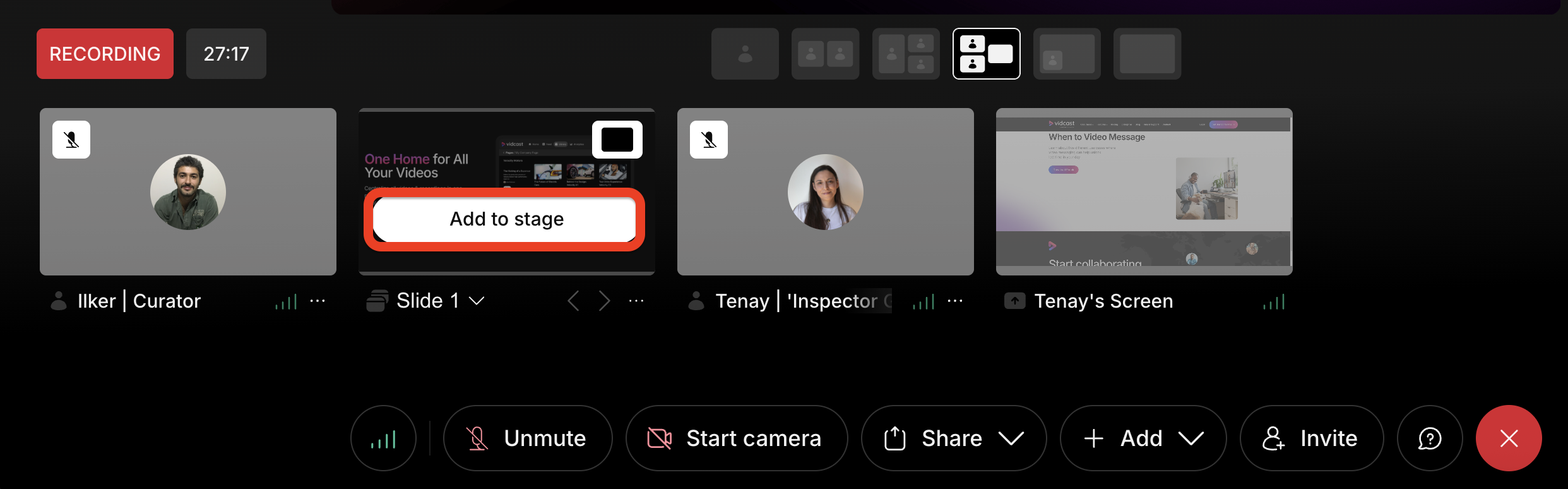Click the person icon beside Ilker | Curator
Image resolution: width=1568 pixels, height=489 pixels.
(x=59, y=301)
